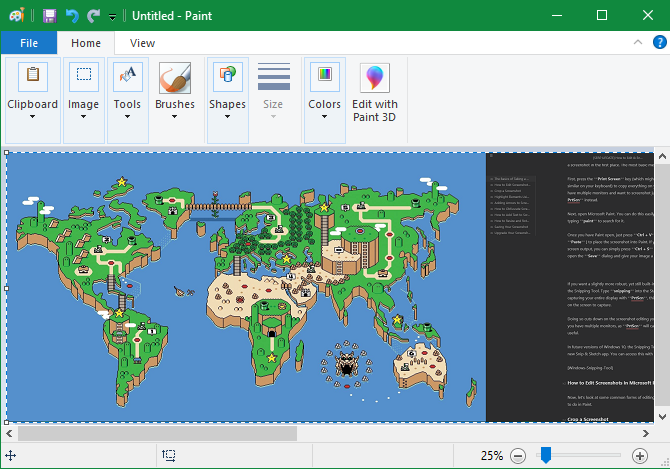The width and height of the screenshot is (670, 469).
Task: Expand the Tools group dropdown arrow
Action: click(127, 117)
